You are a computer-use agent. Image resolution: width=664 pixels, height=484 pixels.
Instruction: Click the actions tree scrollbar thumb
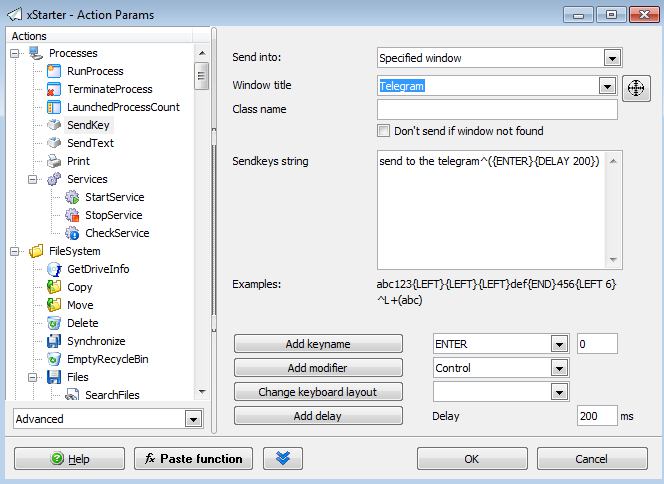[202, 76]
